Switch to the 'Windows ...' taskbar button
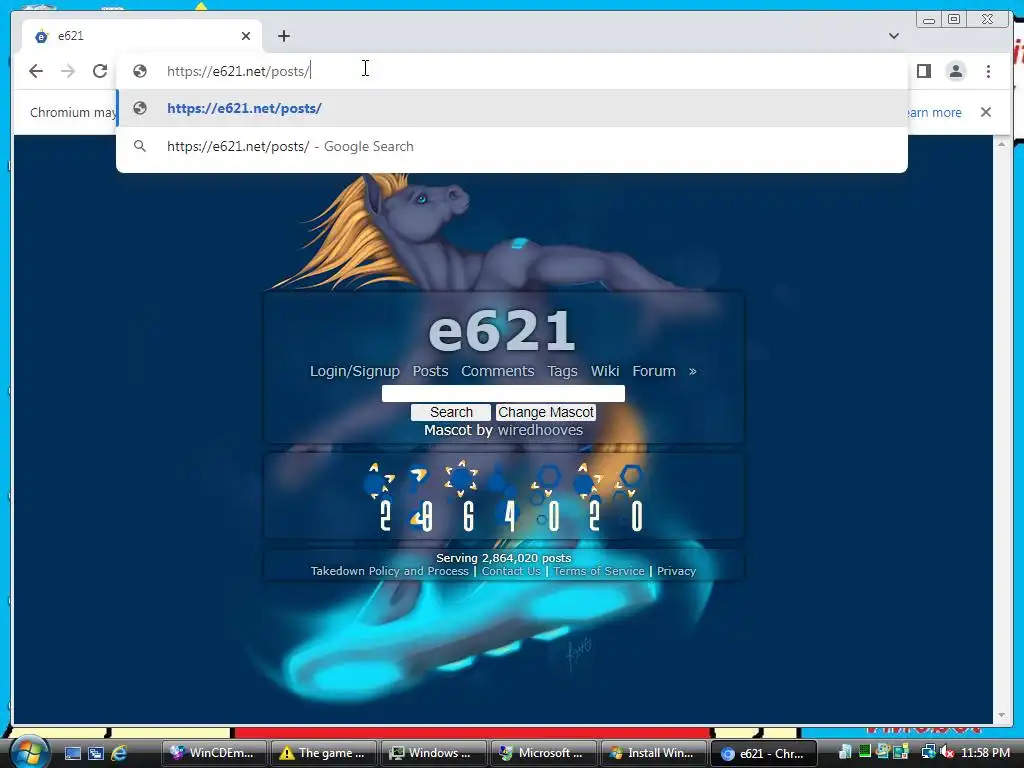The height and width of the screenshot is (768, 1024). (x=433, y=753)
